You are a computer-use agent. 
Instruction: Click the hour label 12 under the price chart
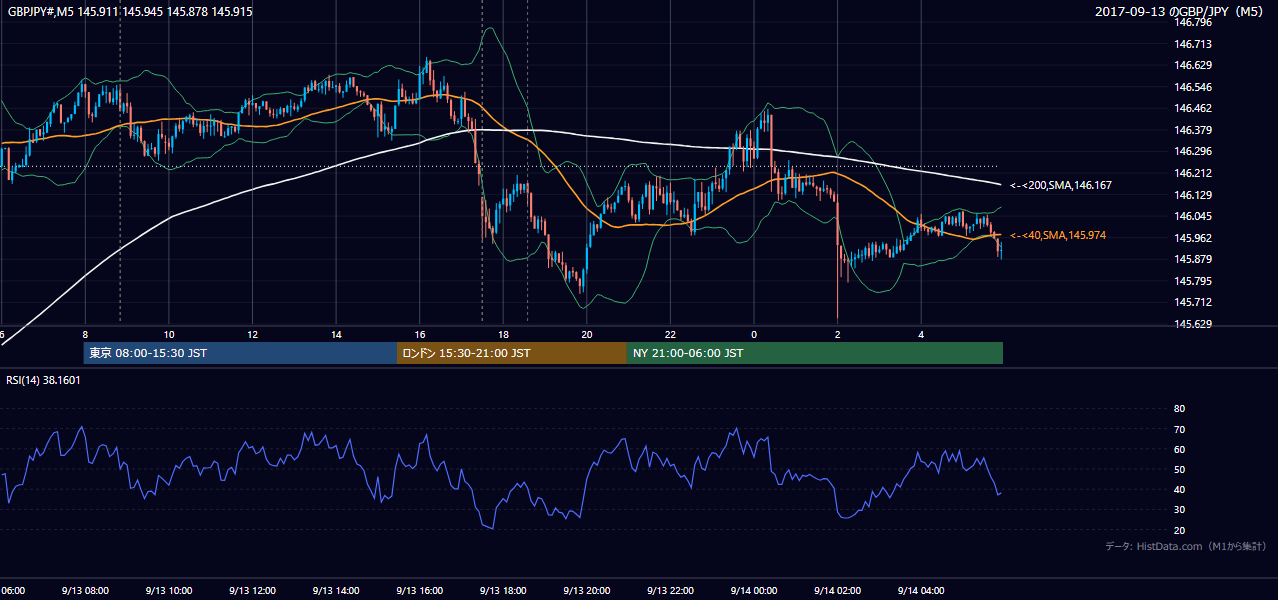coord(253,334)
